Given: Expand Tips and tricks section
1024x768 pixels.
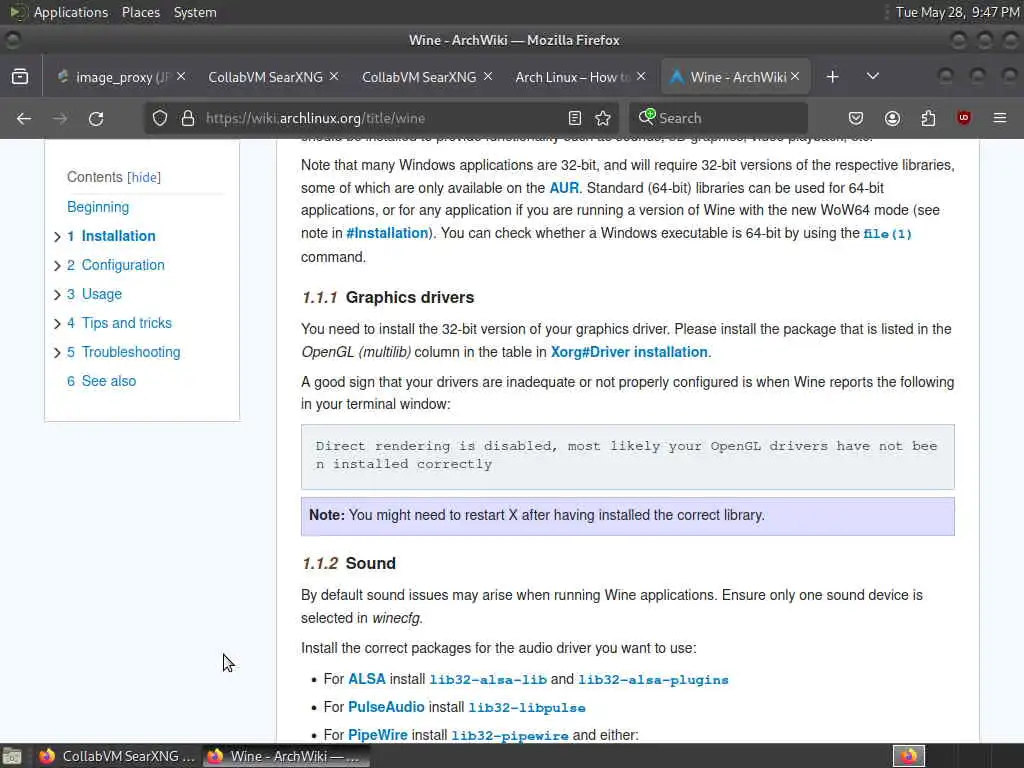Looking at the screenshot, I should pyautogui.click(x=57, y=323).
